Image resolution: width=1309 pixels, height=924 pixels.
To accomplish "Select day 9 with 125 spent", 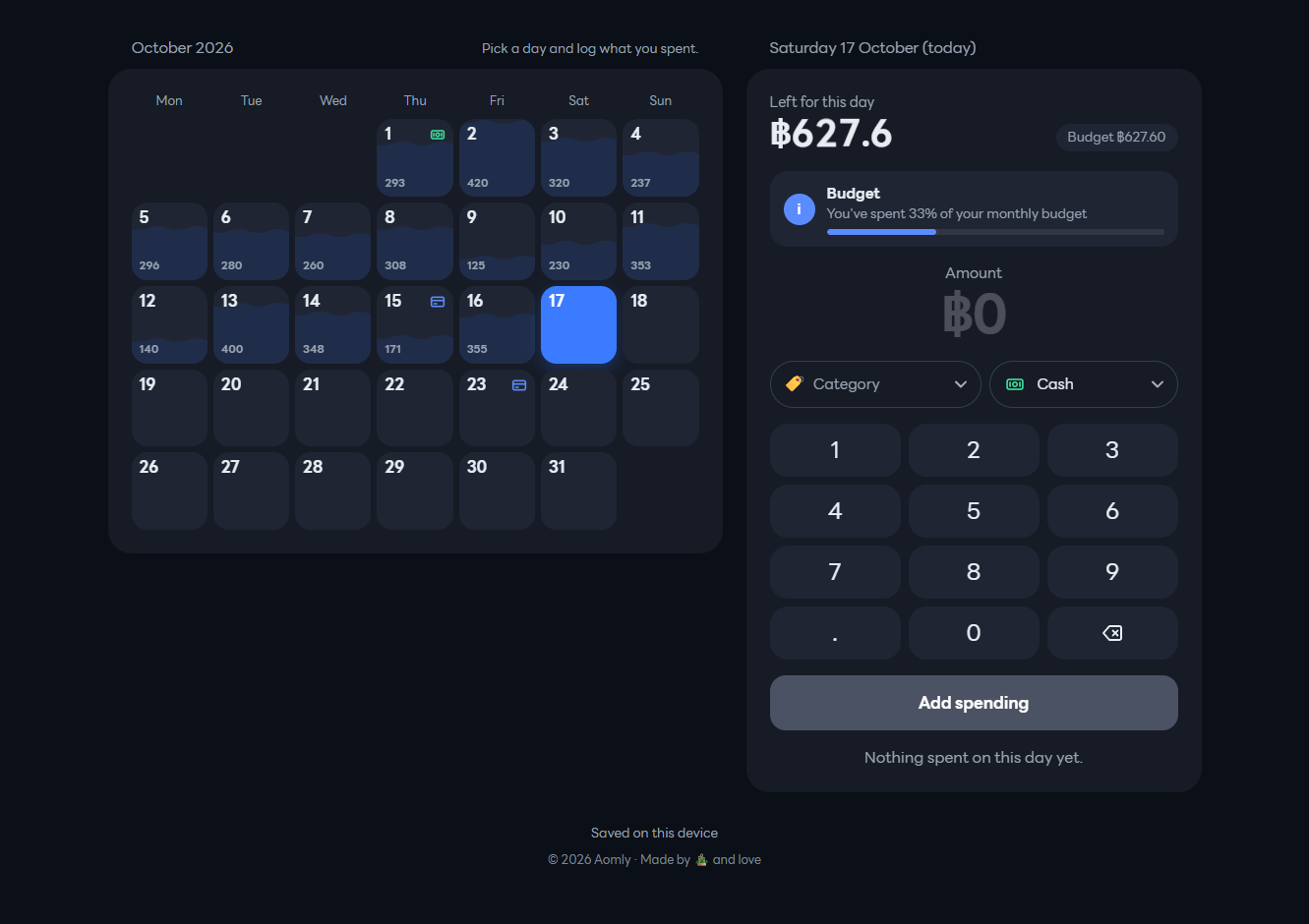I will [x=497, y=242].
